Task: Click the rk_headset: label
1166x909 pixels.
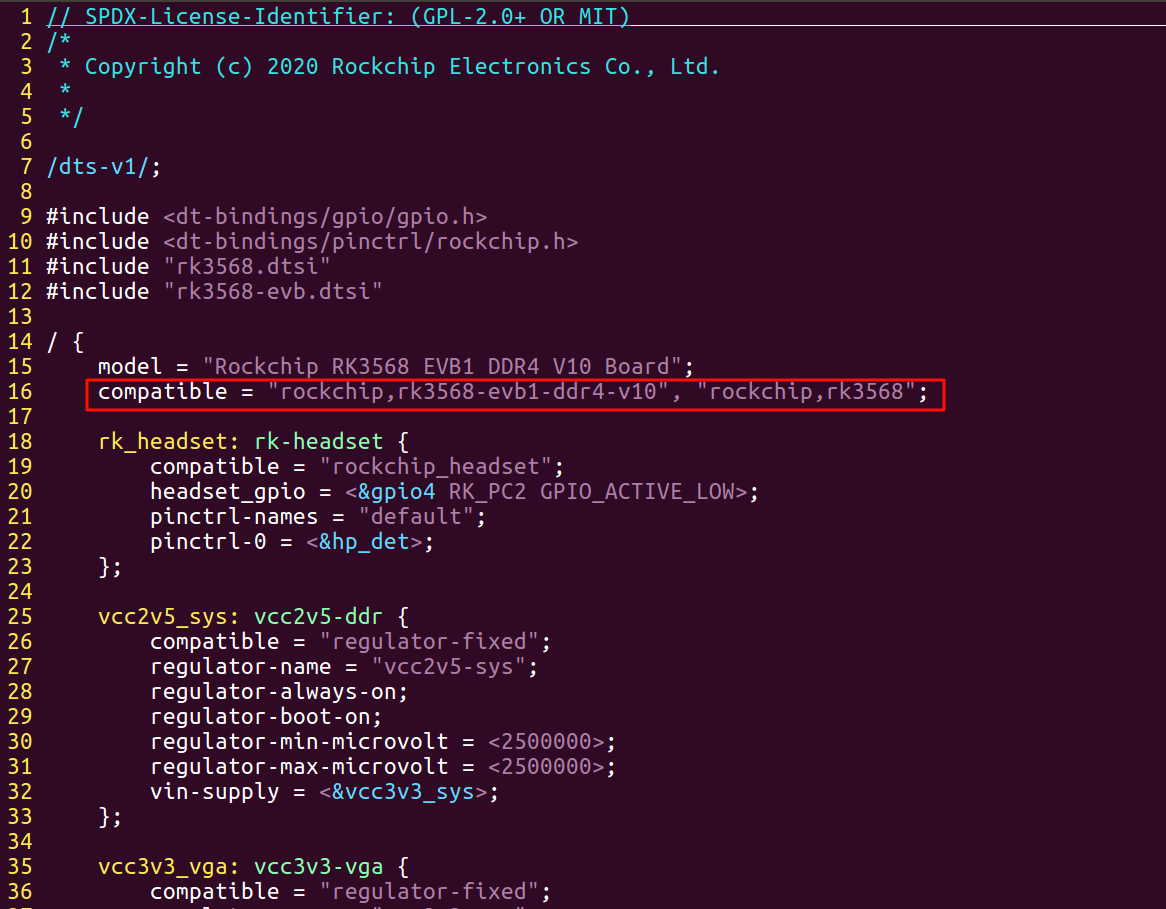Action: click(x=169, y=442)
